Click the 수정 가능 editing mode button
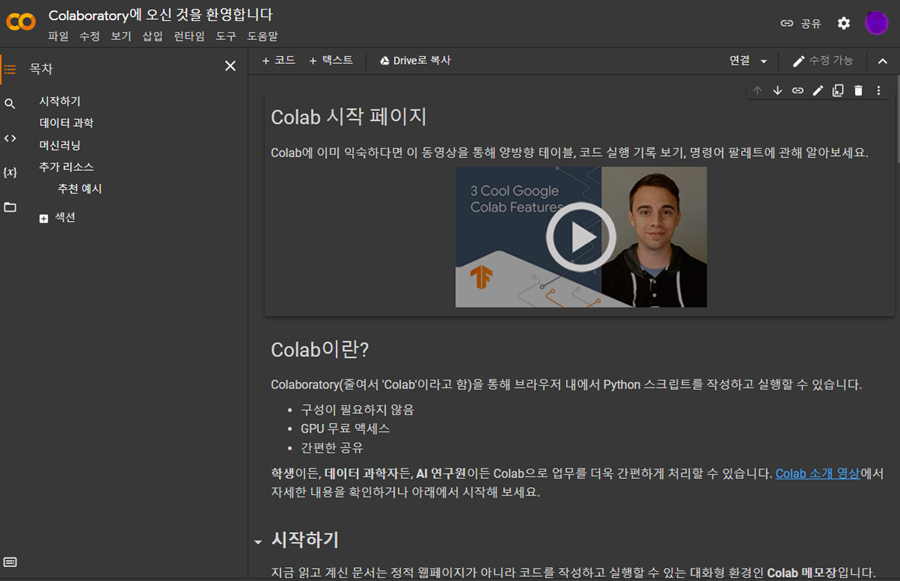The width and height of the screenshot is (900, 581). [x=823, y=60]
